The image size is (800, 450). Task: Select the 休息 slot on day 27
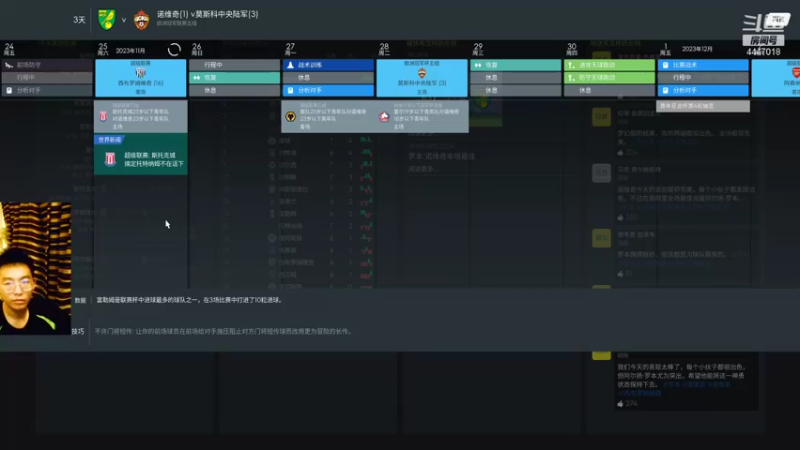[x=328, y=78]
